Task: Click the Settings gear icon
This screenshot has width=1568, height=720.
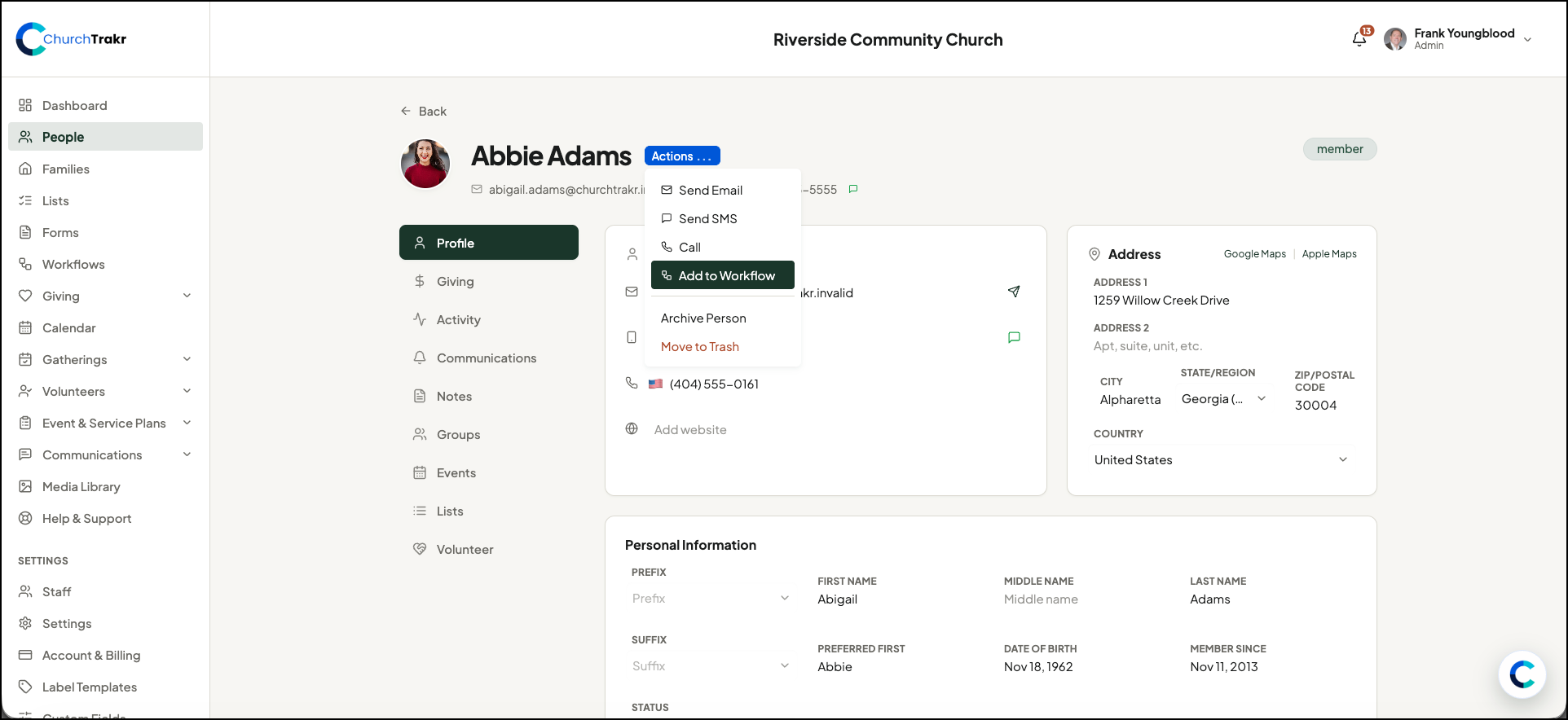Action: (25, 623)
